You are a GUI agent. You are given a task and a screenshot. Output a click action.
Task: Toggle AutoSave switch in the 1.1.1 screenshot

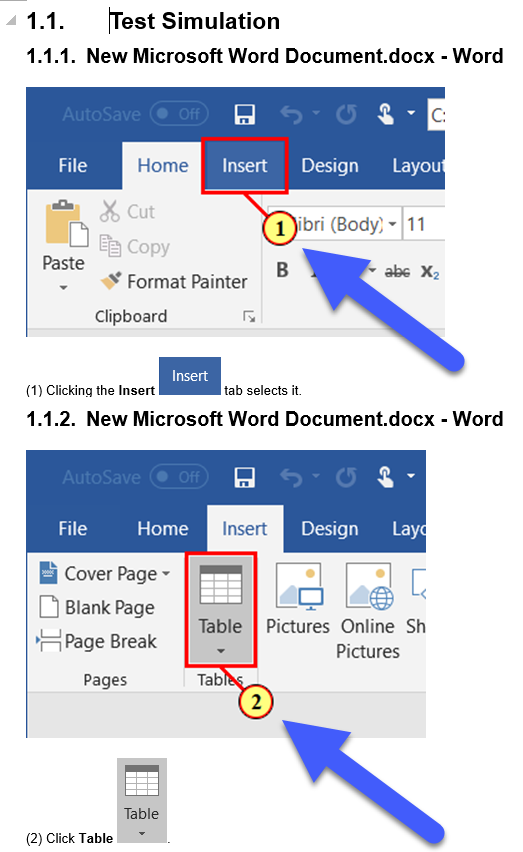179,114
